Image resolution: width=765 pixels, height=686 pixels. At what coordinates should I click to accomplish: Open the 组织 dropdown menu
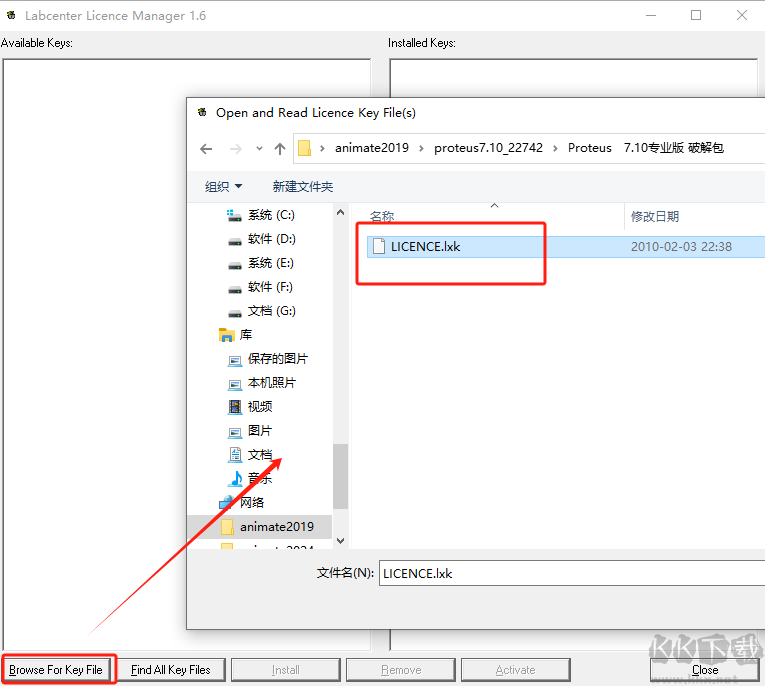tap(223, 186)
